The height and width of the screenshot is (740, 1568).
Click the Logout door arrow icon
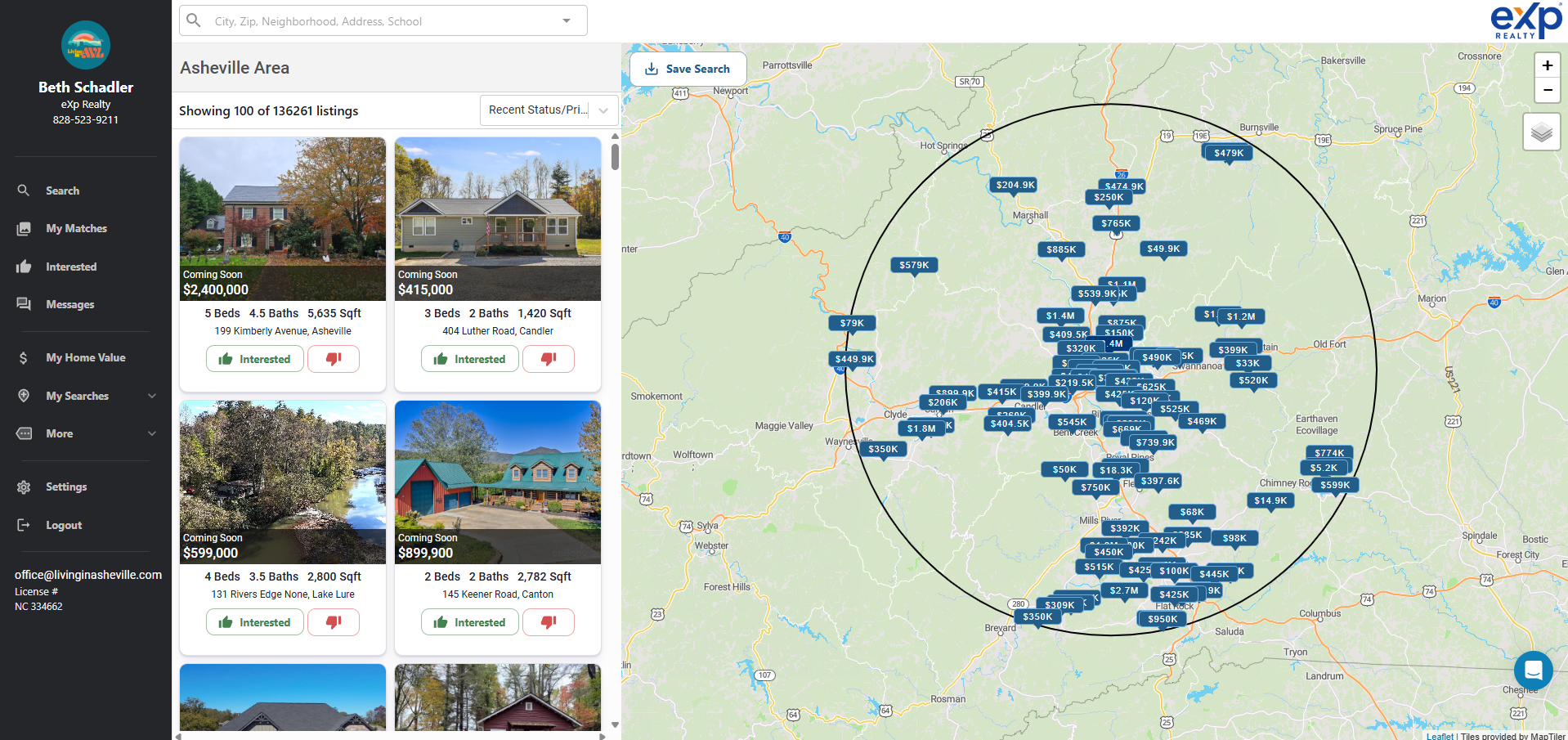(24, 525)
